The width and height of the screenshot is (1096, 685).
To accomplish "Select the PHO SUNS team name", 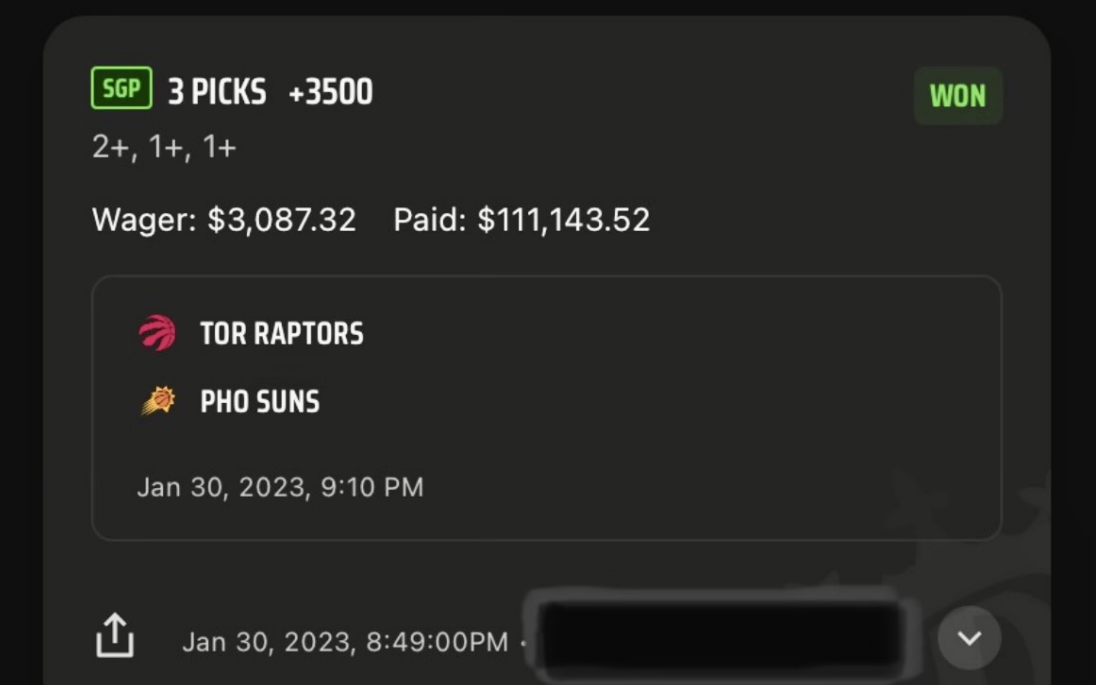I will pyautogui.click(x=260, y=402).
